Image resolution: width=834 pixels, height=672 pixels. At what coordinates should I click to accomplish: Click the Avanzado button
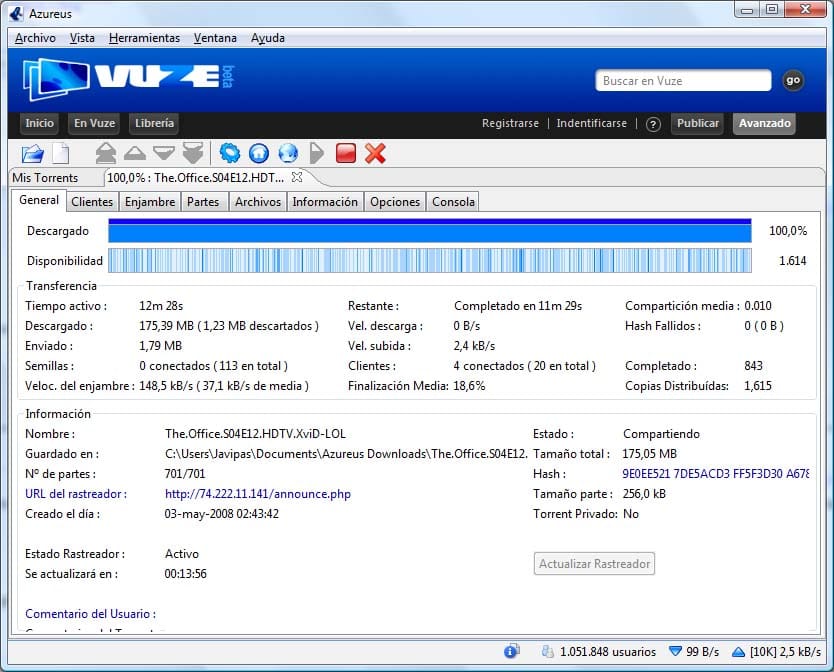(x=764, y=124)
